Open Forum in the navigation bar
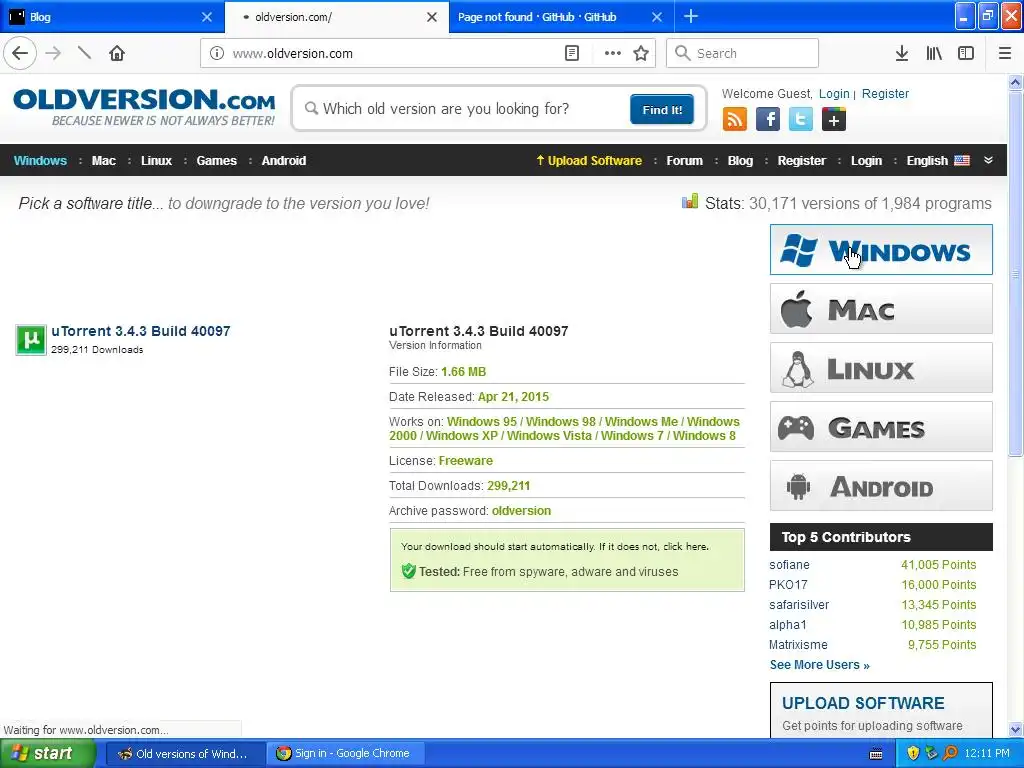The width and height of the screenshot is (1024, 768). point(684,161)
